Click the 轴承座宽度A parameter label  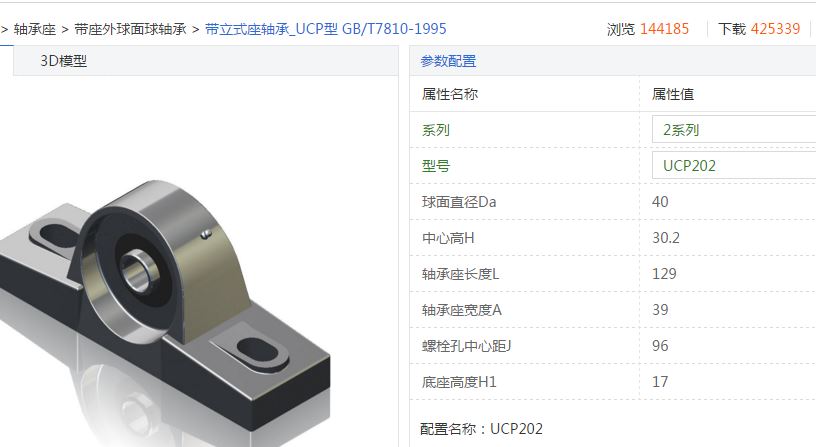click(462, 310)
